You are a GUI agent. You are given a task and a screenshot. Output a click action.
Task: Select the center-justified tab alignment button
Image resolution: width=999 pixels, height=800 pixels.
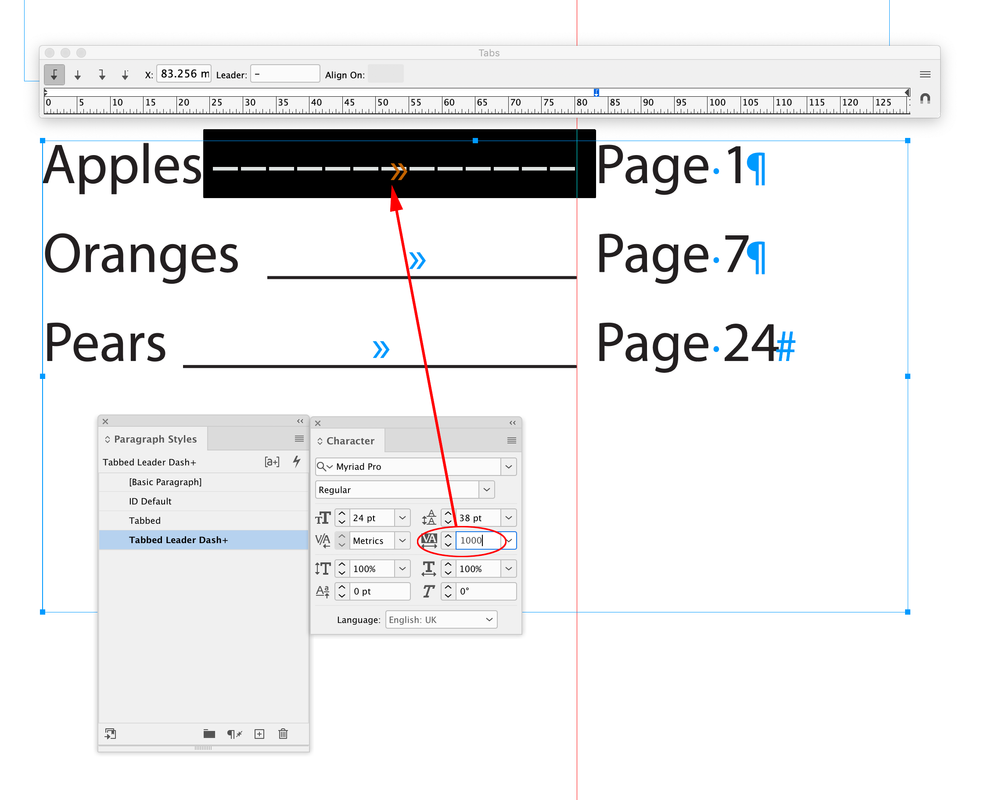(78, 75)
